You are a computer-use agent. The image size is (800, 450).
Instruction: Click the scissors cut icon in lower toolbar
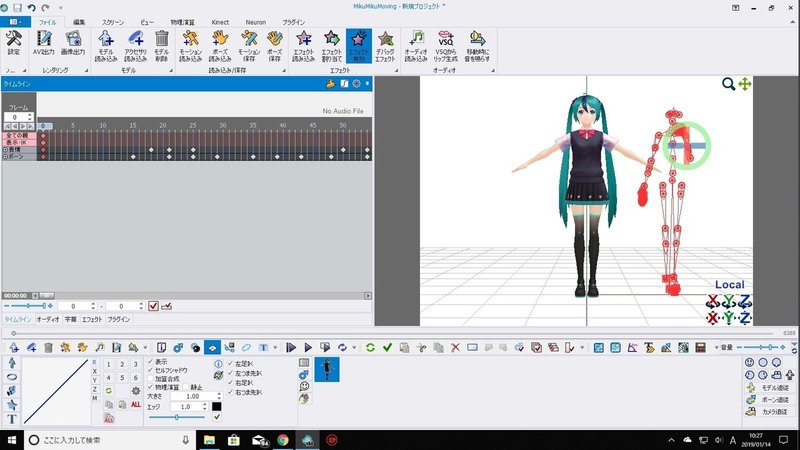coord(421,347)
